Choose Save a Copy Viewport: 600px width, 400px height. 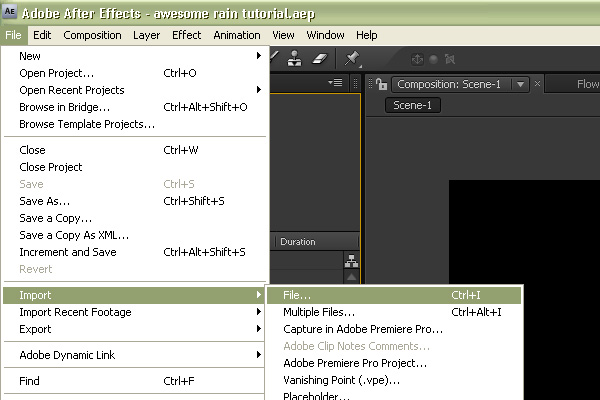pos(134,218)
